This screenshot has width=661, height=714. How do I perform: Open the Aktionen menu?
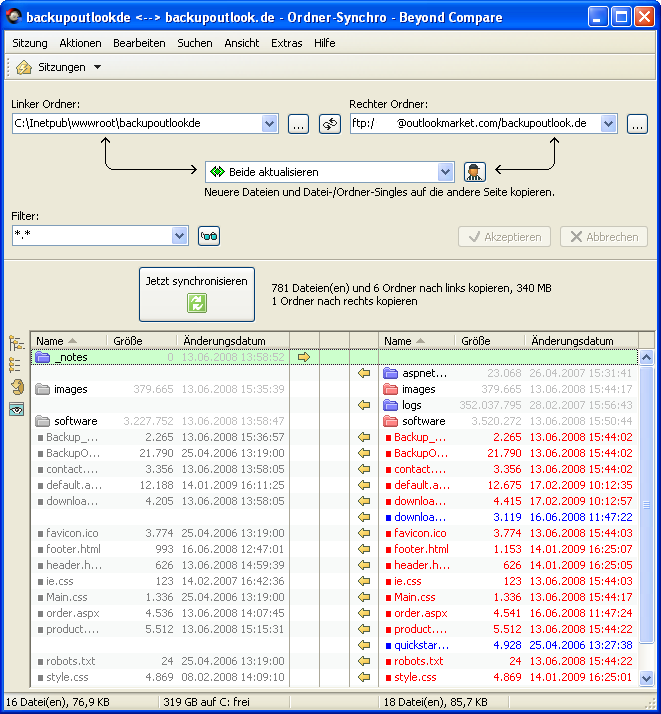tap(80, 43)
